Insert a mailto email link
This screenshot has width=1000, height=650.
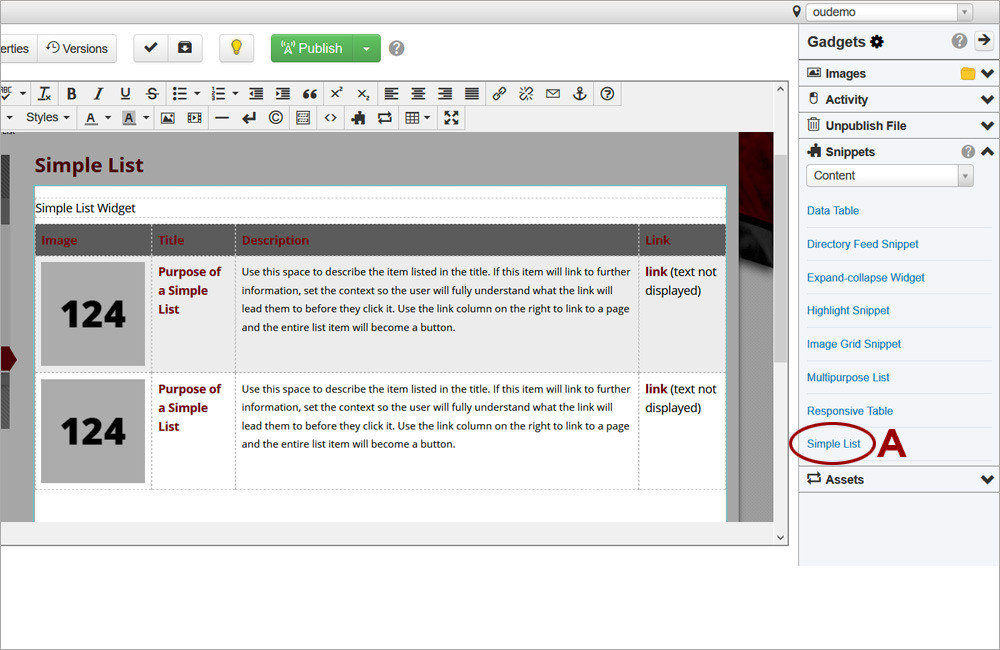coord(553,94)
